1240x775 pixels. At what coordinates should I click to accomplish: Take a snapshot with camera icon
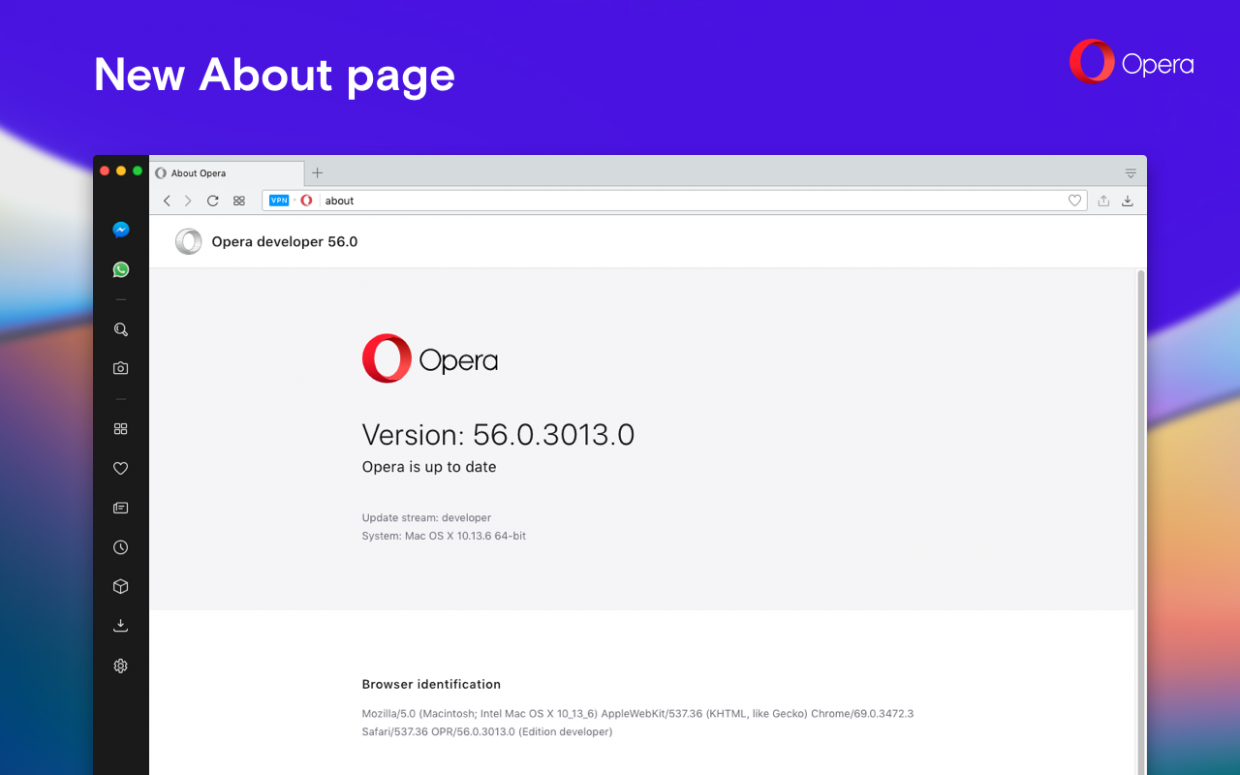pyautogui.click(x=121, y=368)
